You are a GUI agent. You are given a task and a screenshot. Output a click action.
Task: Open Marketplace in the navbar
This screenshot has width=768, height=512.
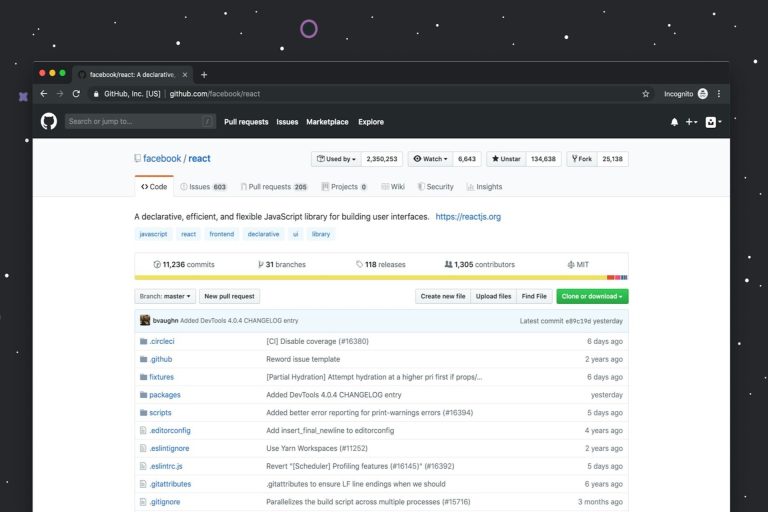[x=327, y=122]
